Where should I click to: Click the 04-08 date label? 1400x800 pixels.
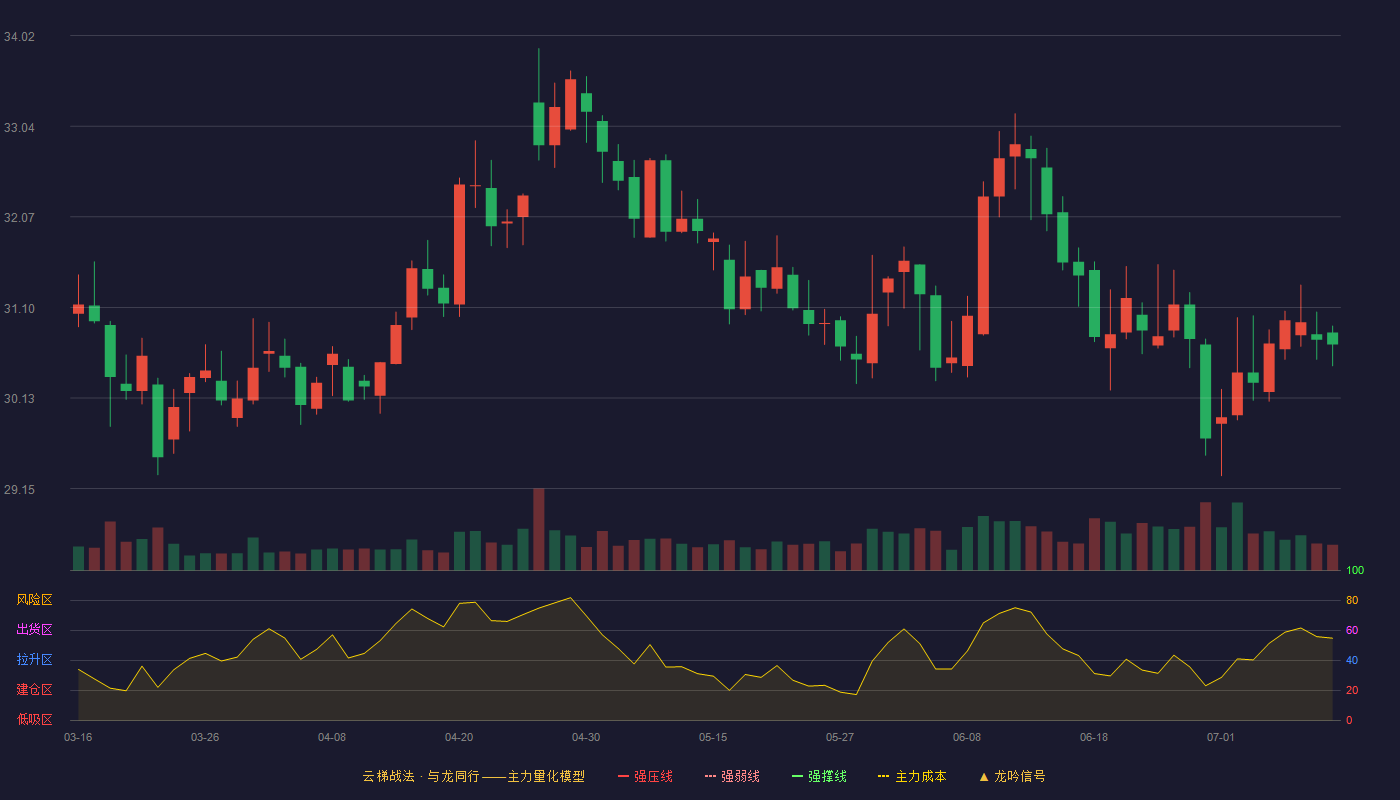click(x=332, y=737)
